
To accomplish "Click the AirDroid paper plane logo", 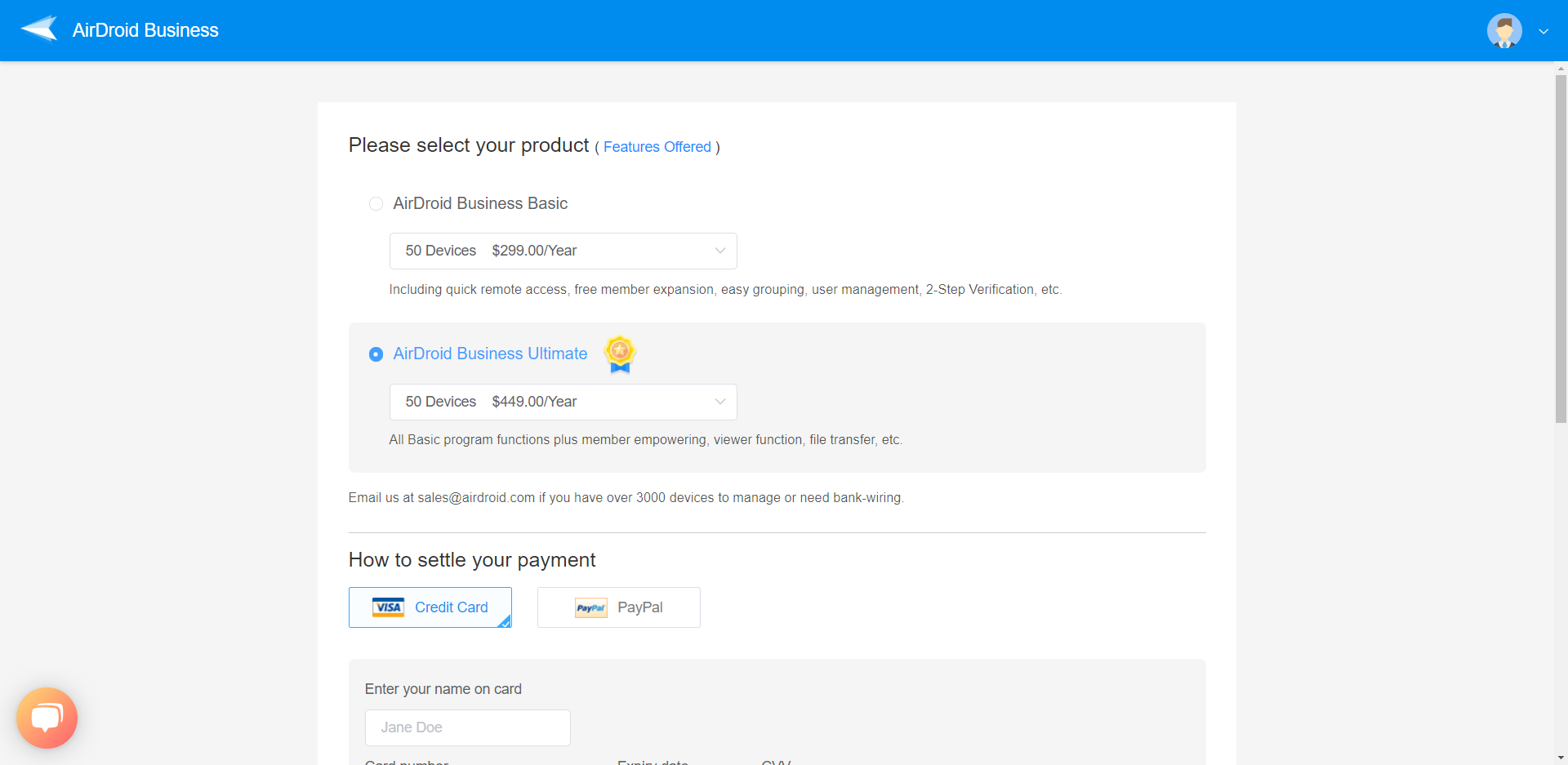I will point(39,29).
